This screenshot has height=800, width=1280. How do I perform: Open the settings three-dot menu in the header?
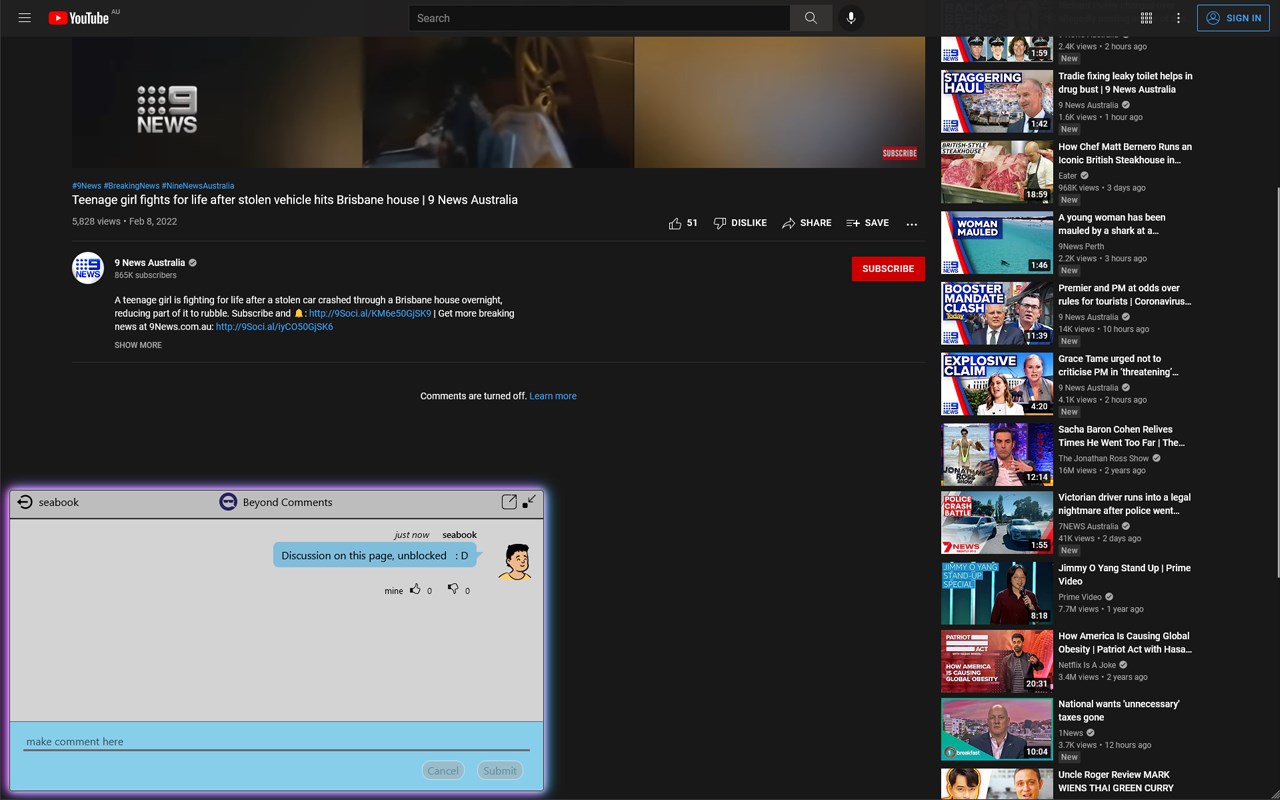coord(1178,18)
